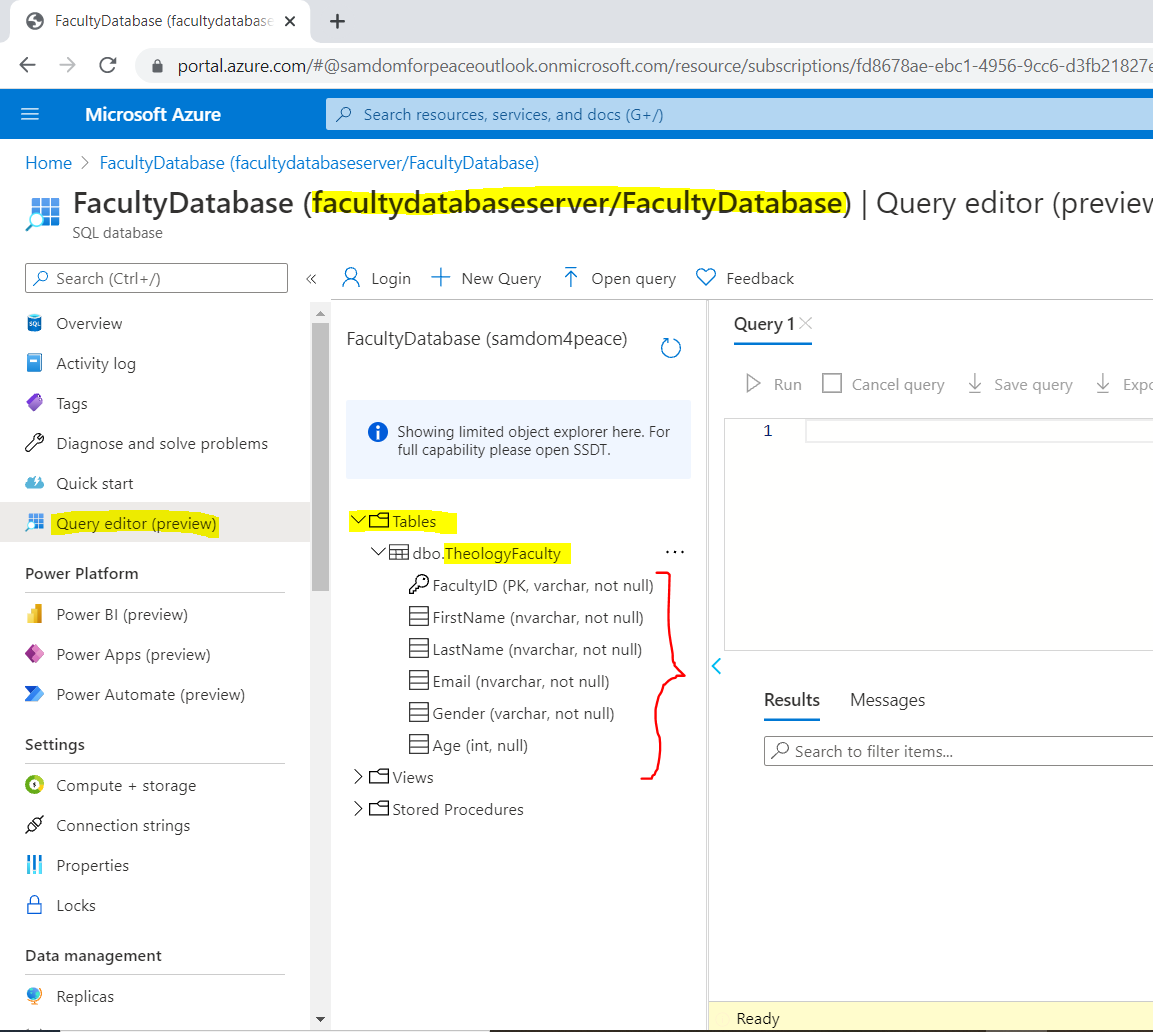Click the Activity log icon
Viewport: 1153px width, 1032px height.
(x=35, y=363)
